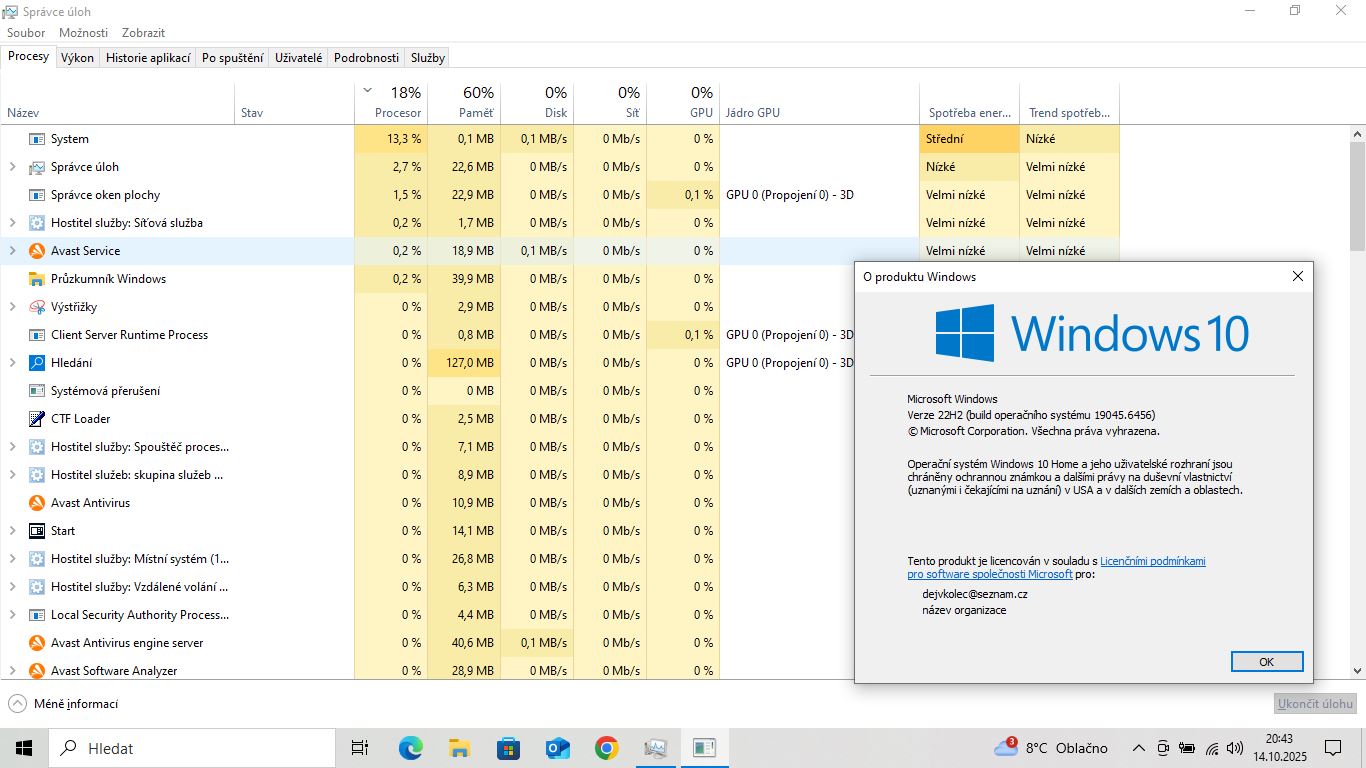Open Task View on the taskbar
This screenshot has height=768, width=1366.
click(360, 748)
